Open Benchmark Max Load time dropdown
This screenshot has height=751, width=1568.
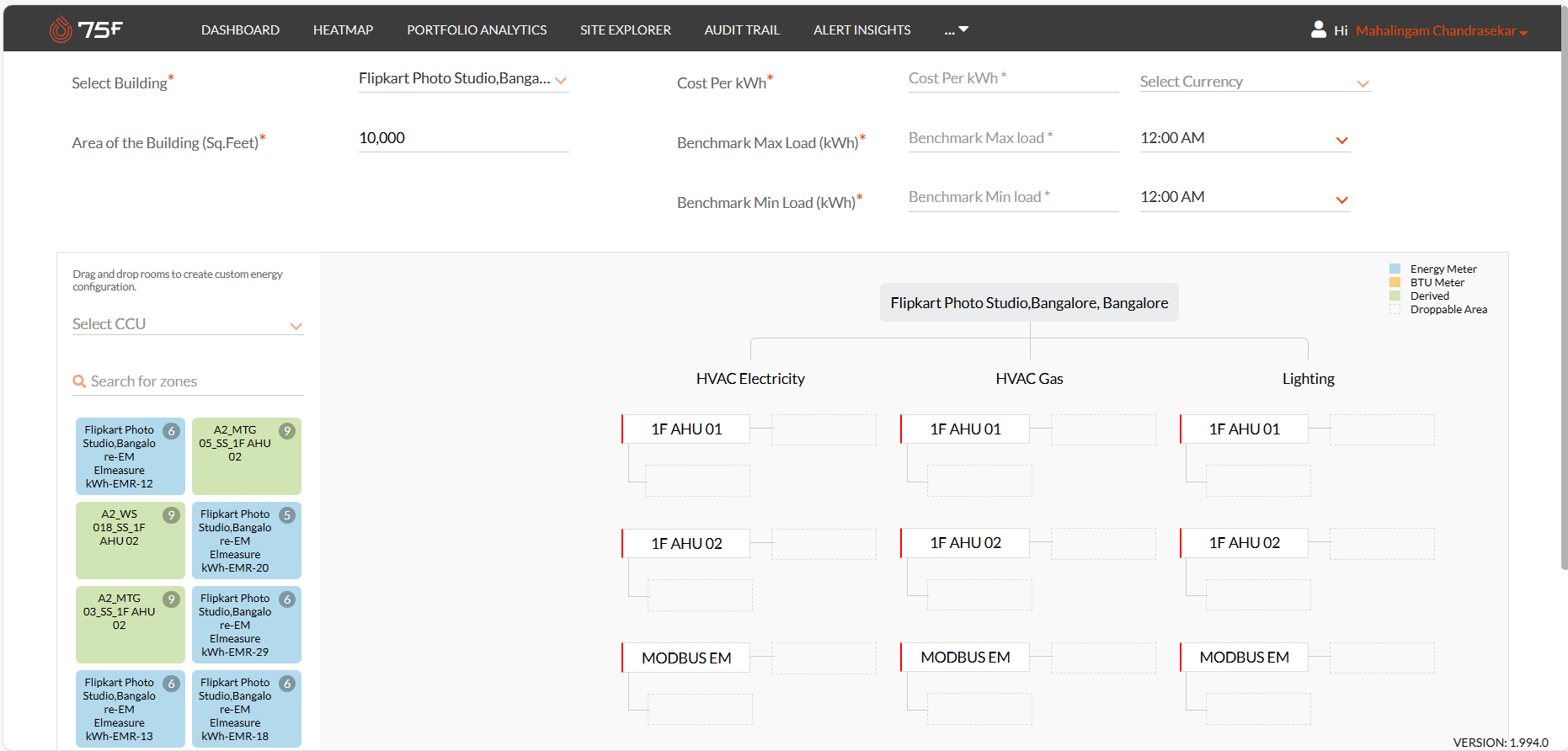1245,139
